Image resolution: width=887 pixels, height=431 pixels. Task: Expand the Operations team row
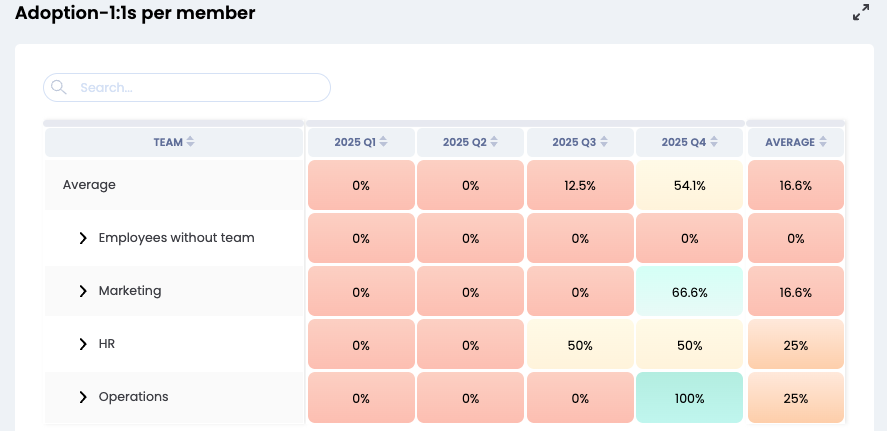[83, 397]
